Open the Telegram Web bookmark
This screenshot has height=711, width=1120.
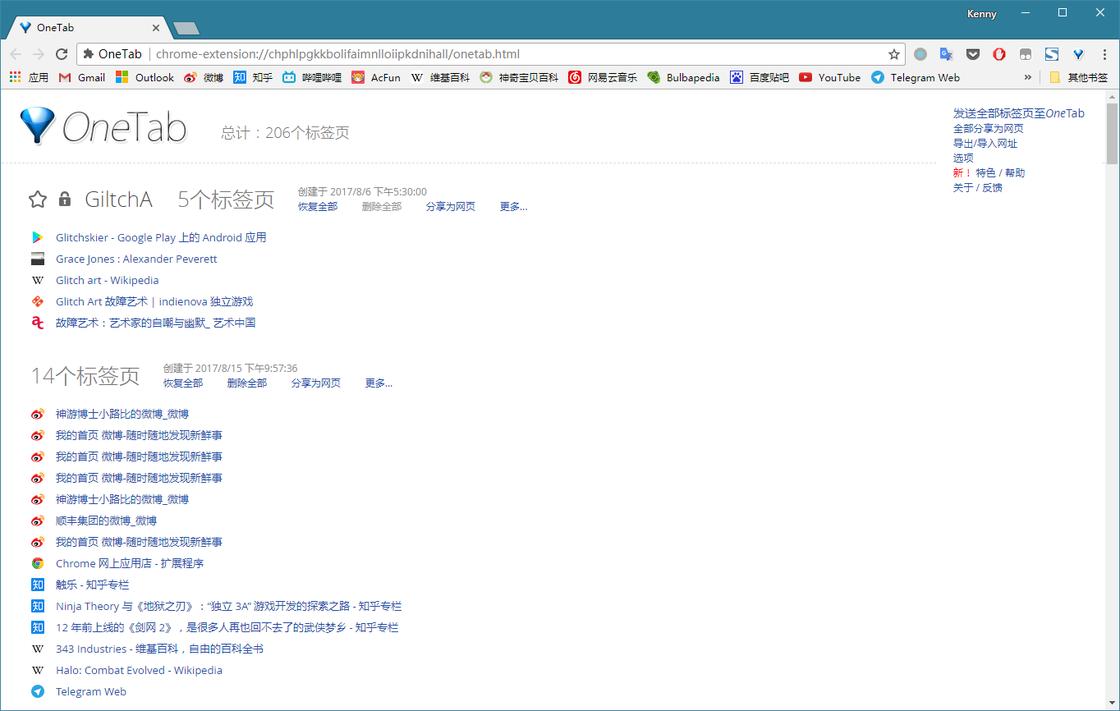click(x=915, y=77)
